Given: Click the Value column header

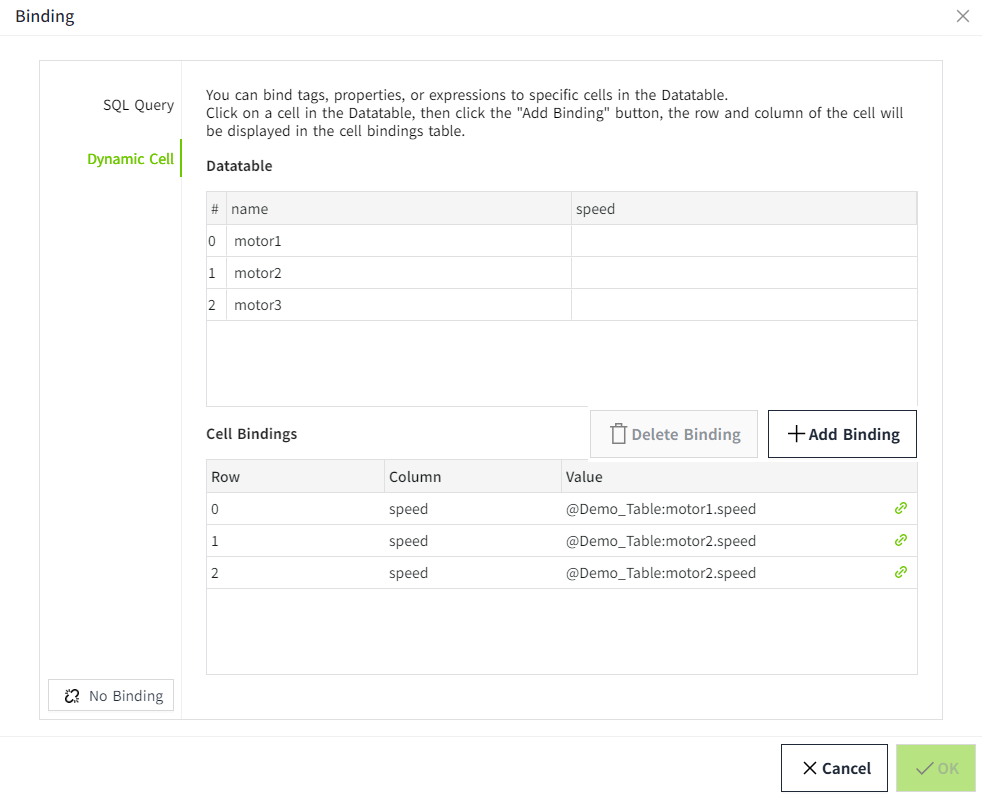Looking at the screenshot, I should click(x=584, y=477).
